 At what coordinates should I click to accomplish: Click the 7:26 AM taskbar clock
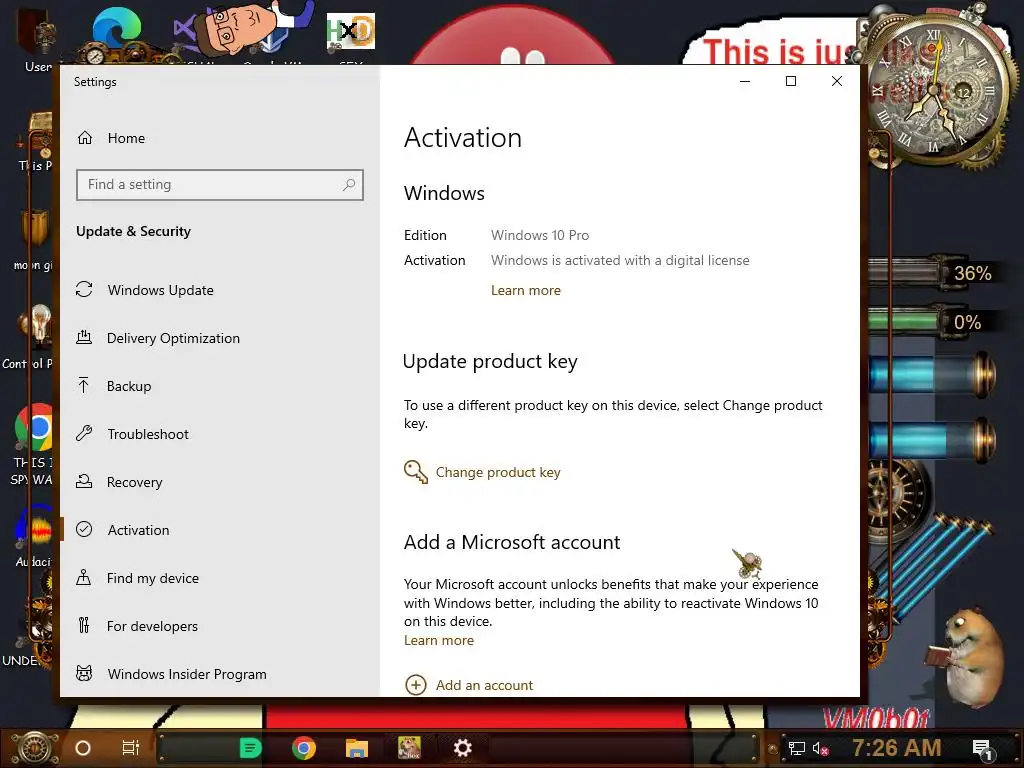[x=897, y=748]
